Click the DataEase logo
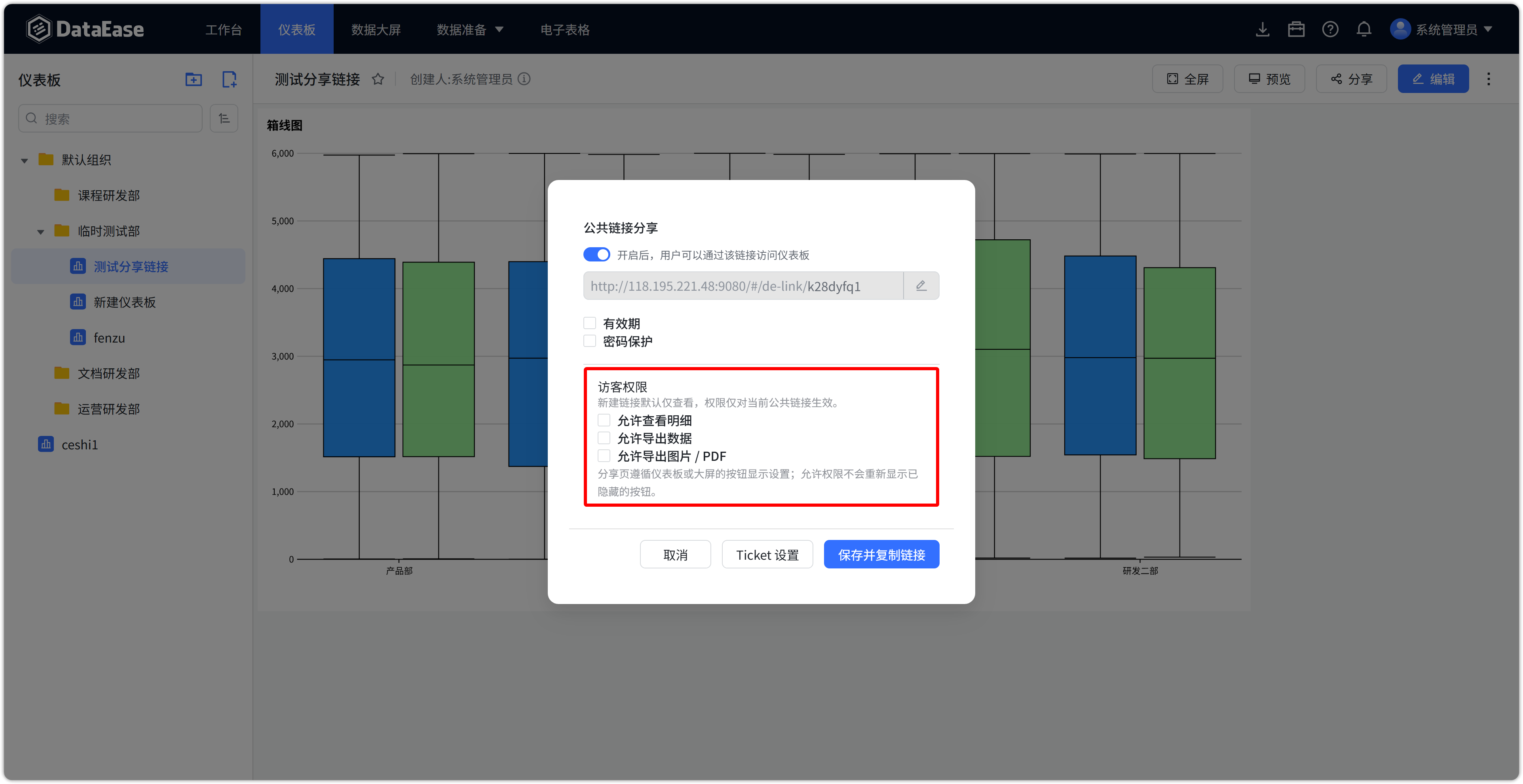 click(x=85, y=29)
